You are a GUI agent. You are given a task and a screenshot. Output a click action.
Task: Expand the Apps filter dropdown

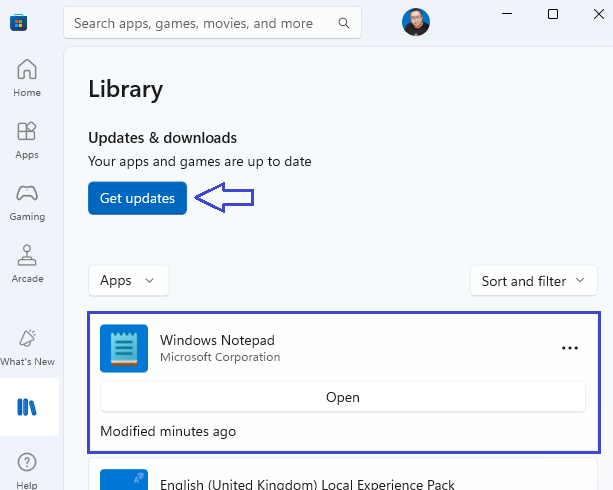coord(128,281)
